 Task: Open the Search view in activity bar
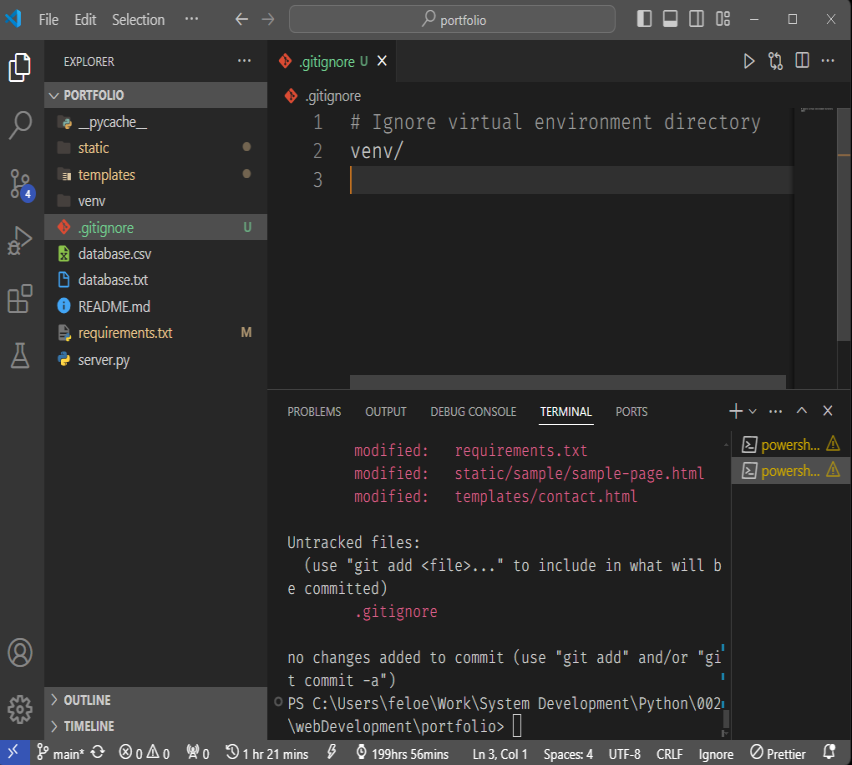21,126
